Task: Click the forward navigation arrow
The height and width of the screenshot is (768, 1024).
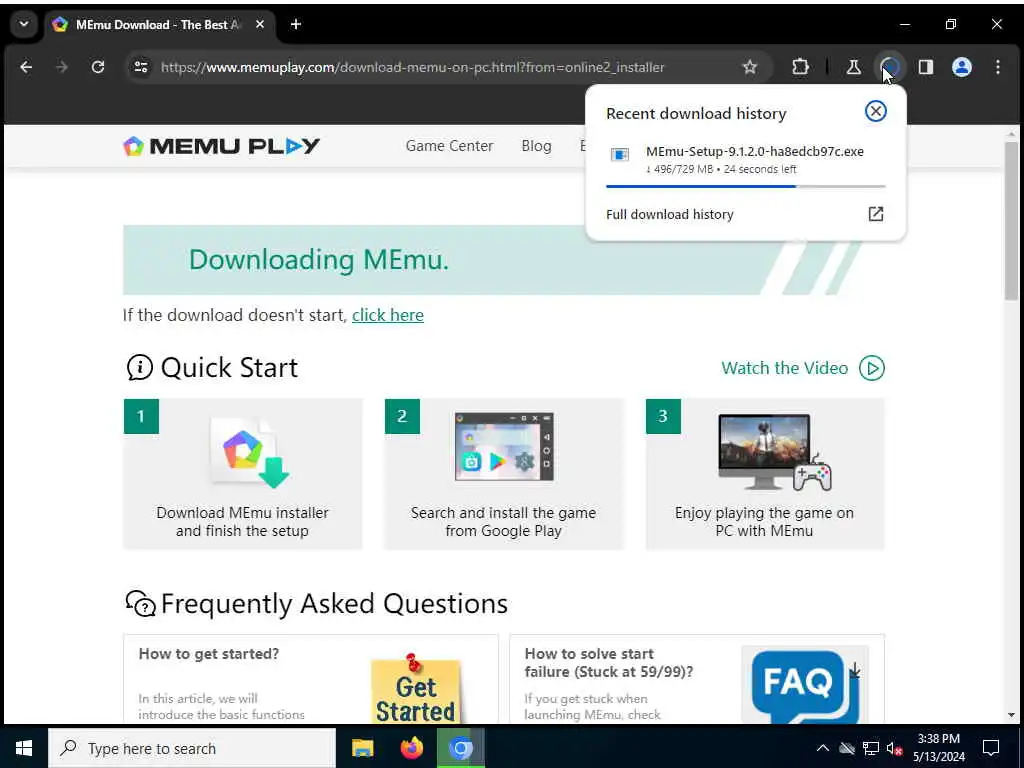Action: tap(62, 67)
